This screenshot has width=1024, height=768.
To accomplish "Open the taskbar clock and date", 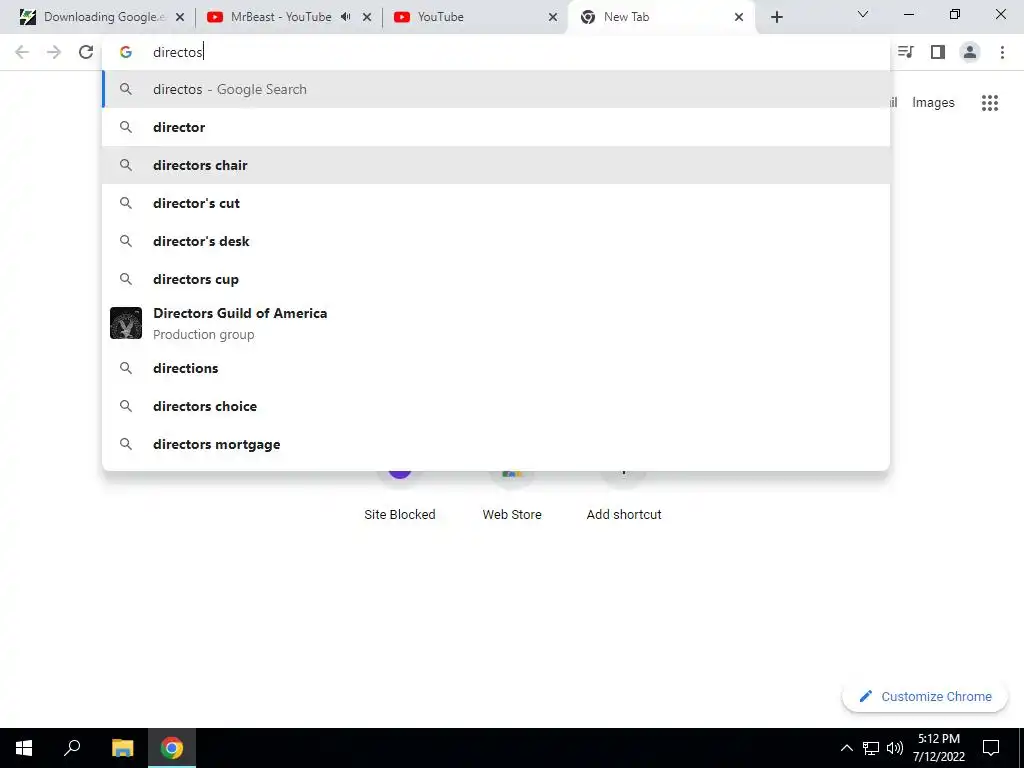I will point(939,748).
